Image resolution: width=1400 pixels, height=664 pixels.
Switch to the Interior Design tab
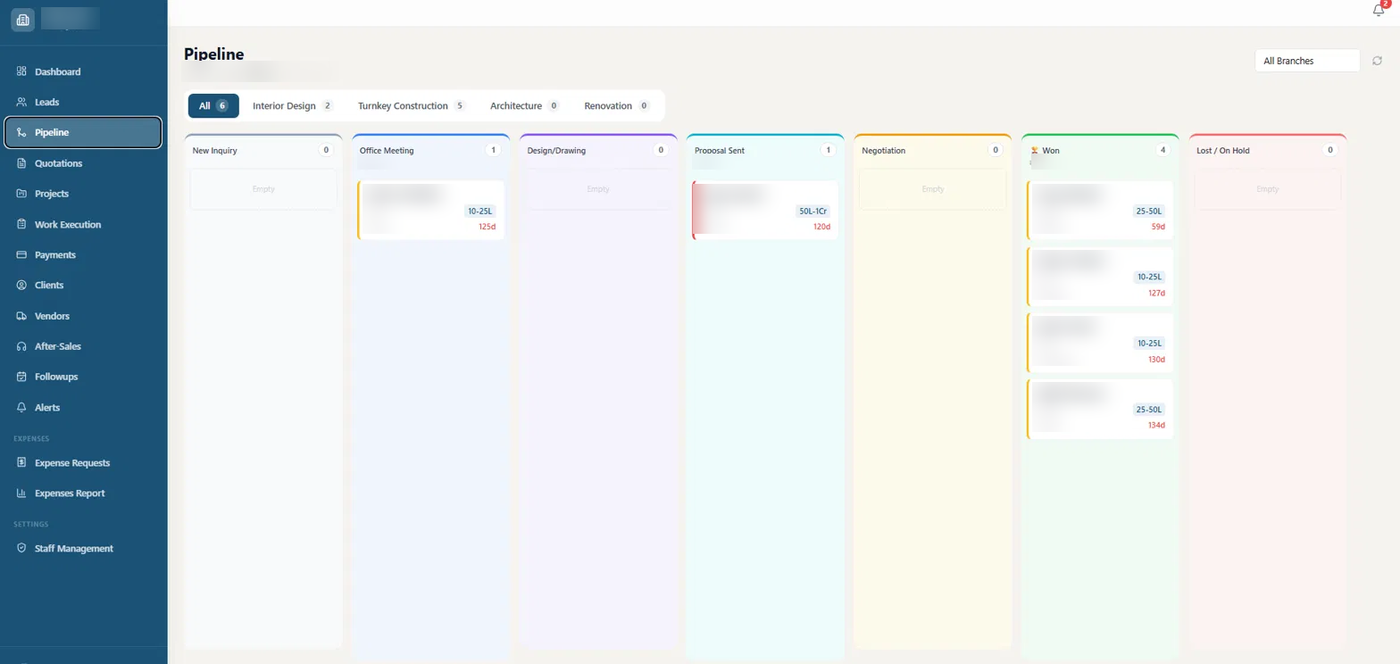tap(292, 106)
